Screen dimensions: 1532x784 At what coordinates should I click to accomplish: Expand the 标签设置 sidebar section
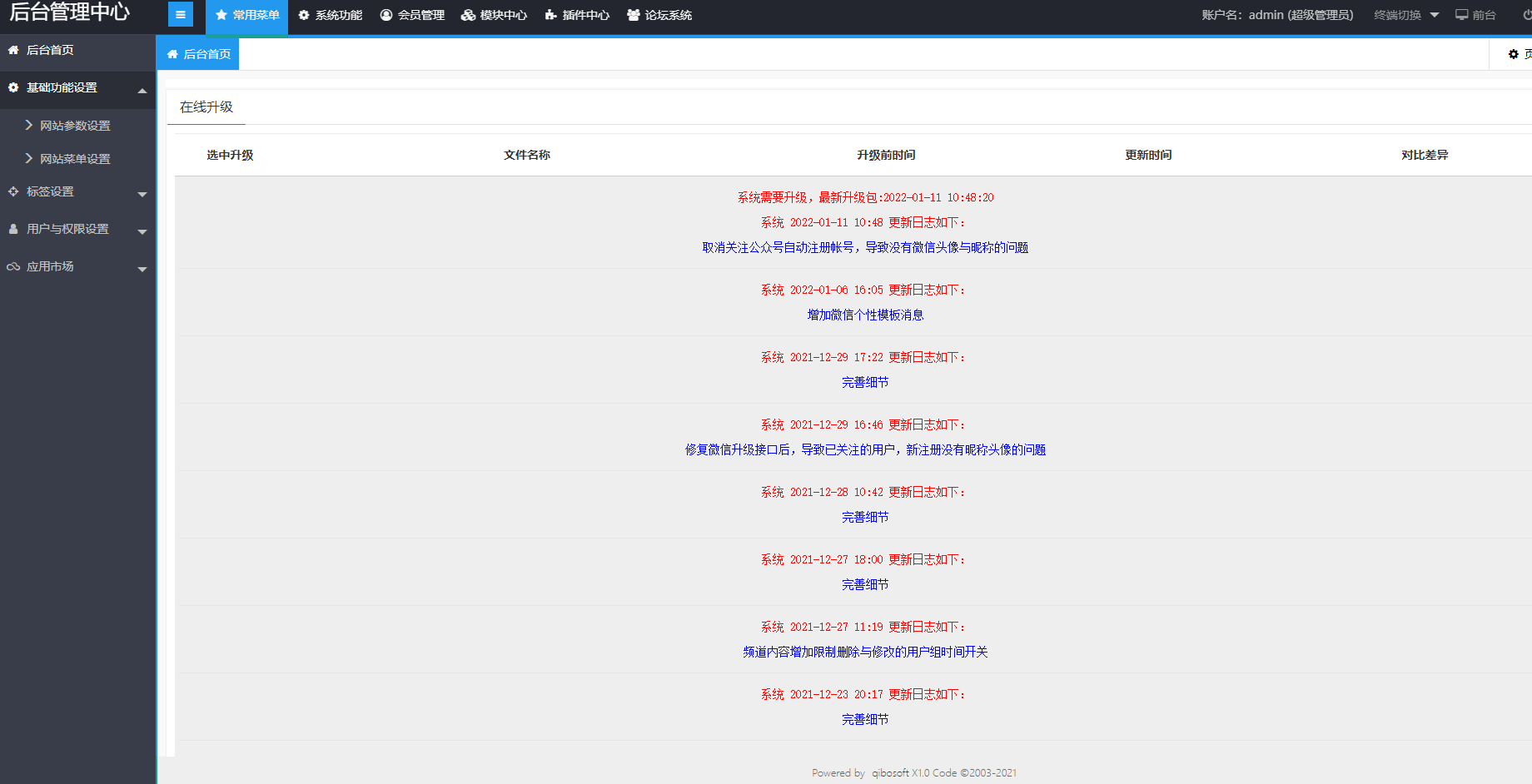(x=142, y=193)
